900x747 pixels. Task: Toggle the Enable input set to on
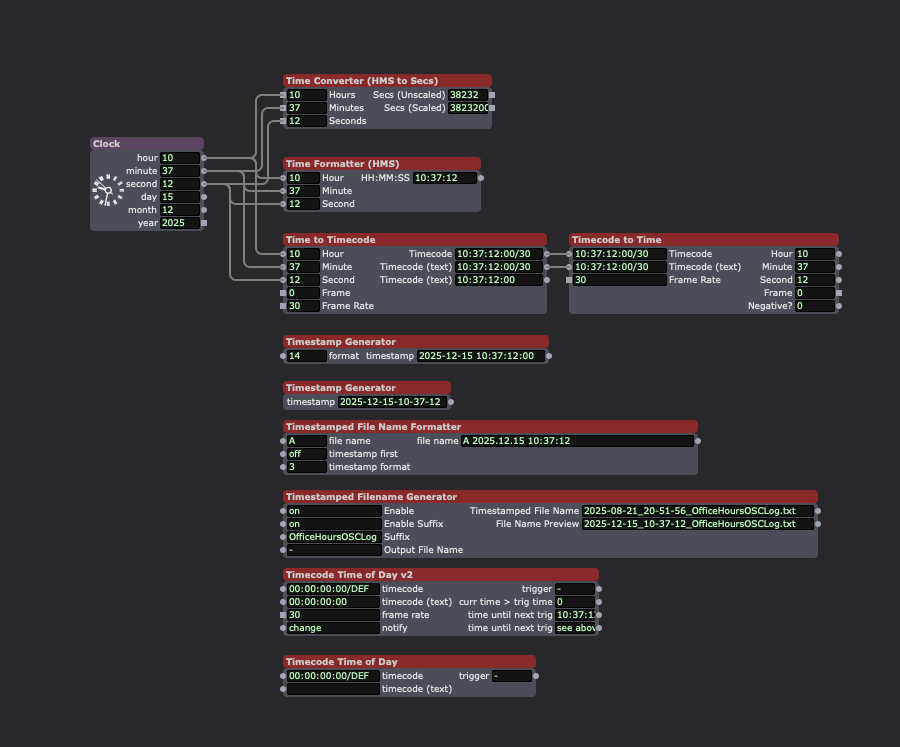click(333, 511)
